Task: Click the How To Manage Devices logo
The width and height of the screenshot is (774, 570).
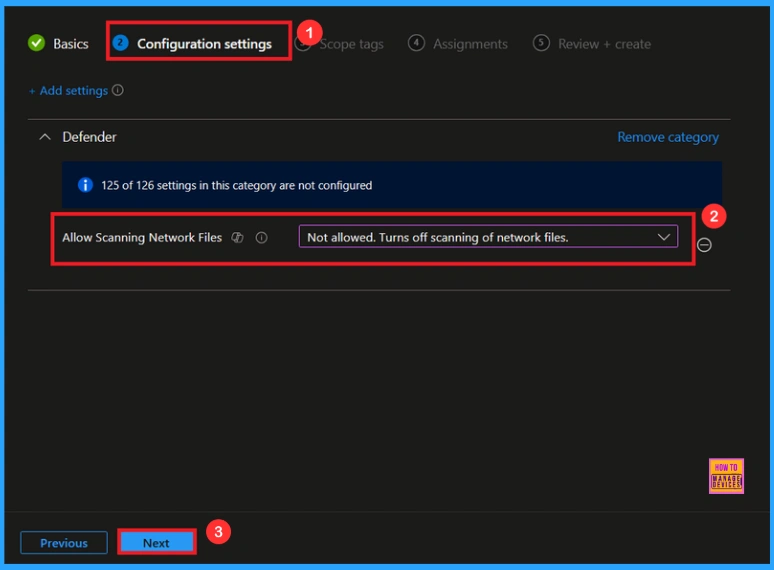Action: click(x=725, y=476)
